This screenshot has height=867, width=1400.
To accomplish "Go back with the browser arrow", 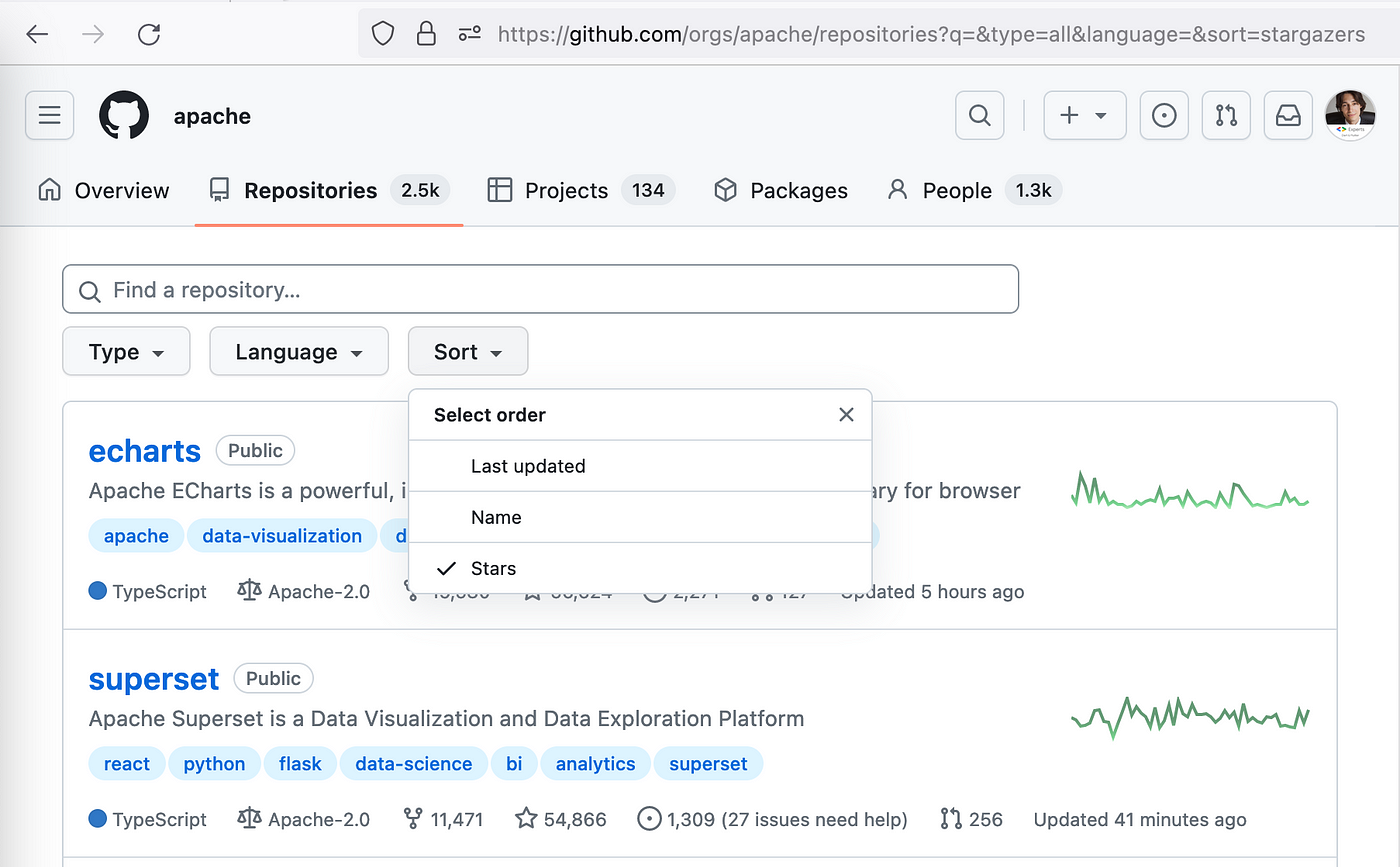I will (37, 35).
